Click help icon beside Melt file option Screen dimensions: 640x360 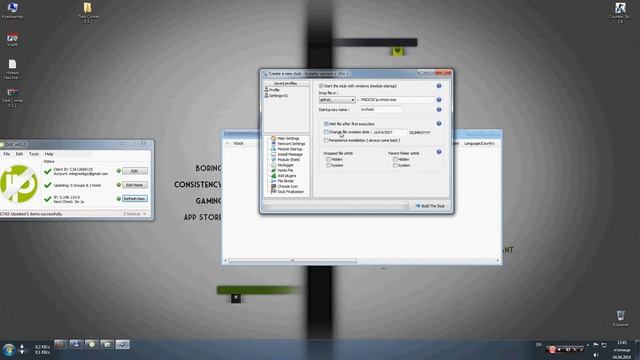[x=439, y=123]
